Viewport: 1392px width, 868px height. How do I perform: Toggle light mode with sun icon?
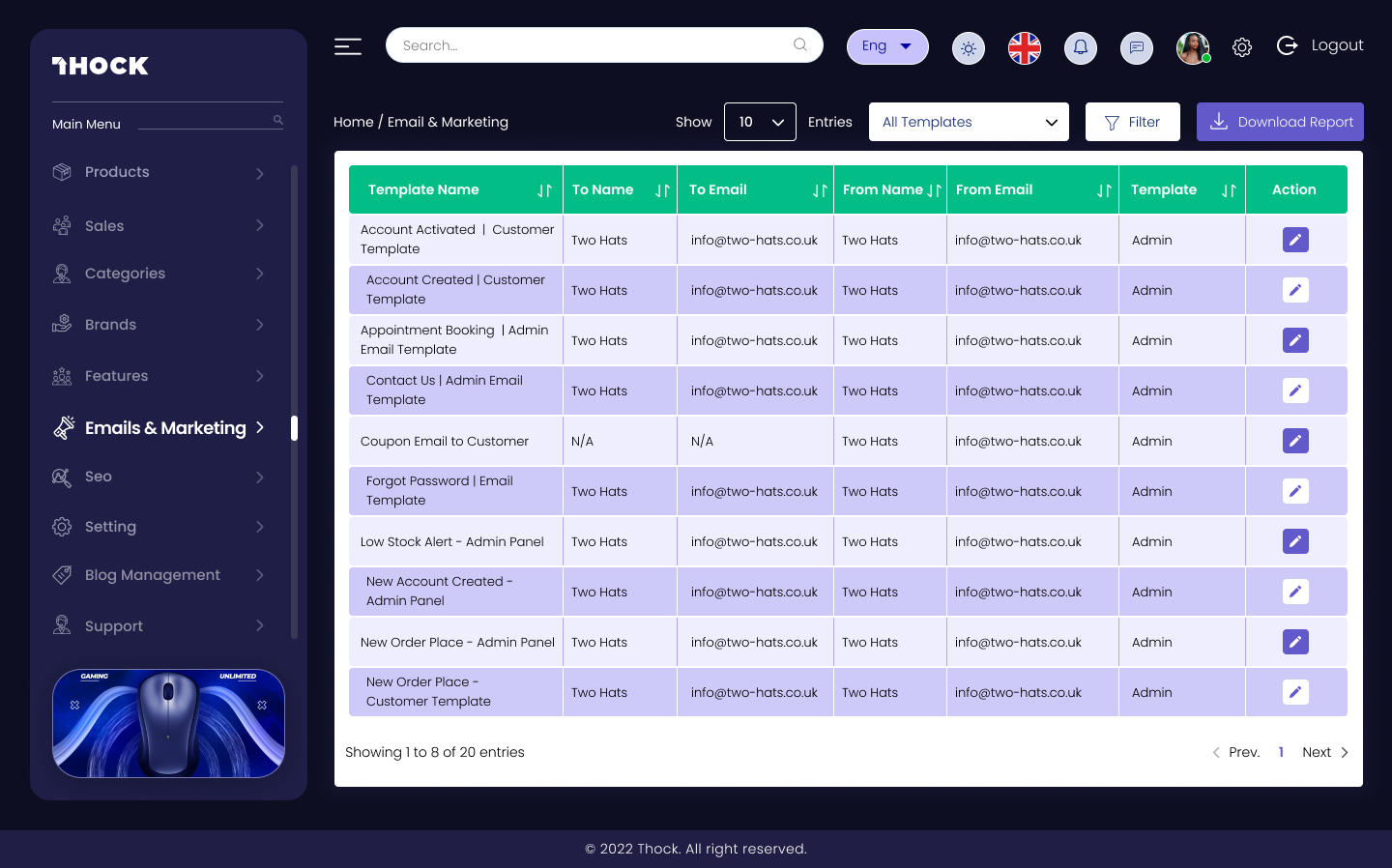pos(968,48)
